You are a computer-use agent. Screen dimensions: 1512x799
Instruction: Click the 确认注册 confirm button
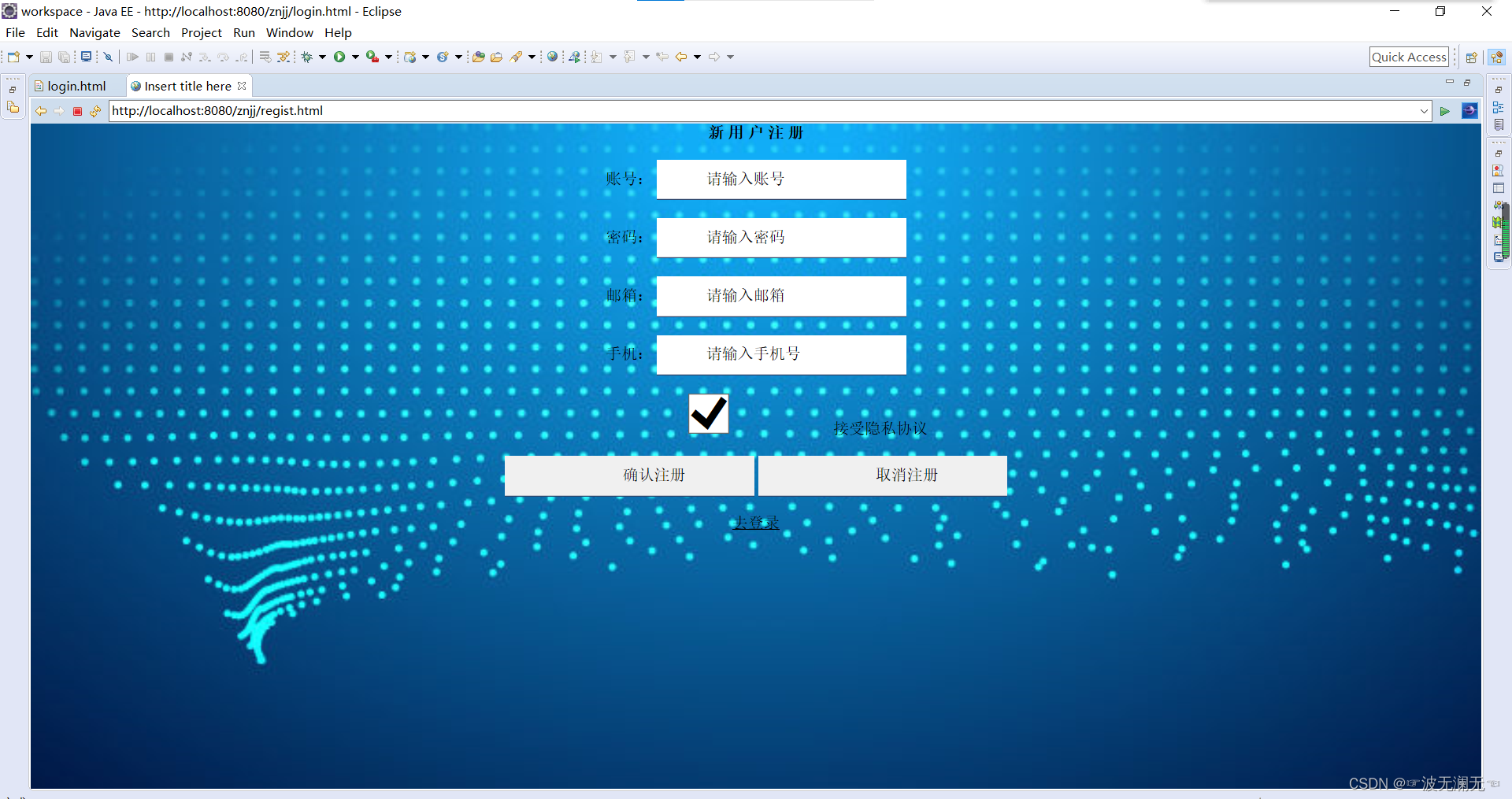click(629, 475)
